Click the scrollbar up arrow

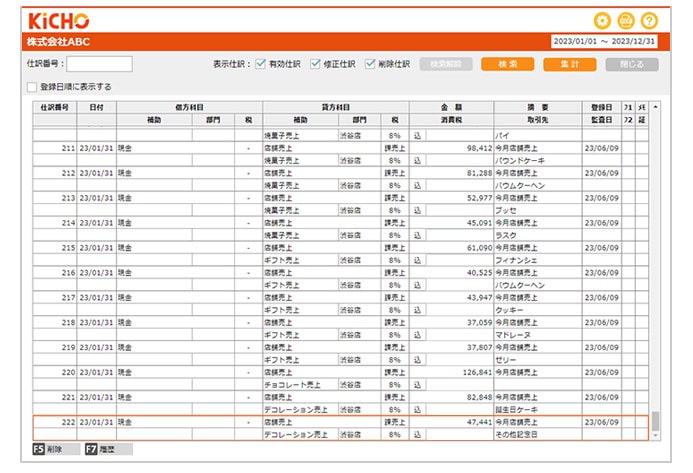[x=655, y=106]
